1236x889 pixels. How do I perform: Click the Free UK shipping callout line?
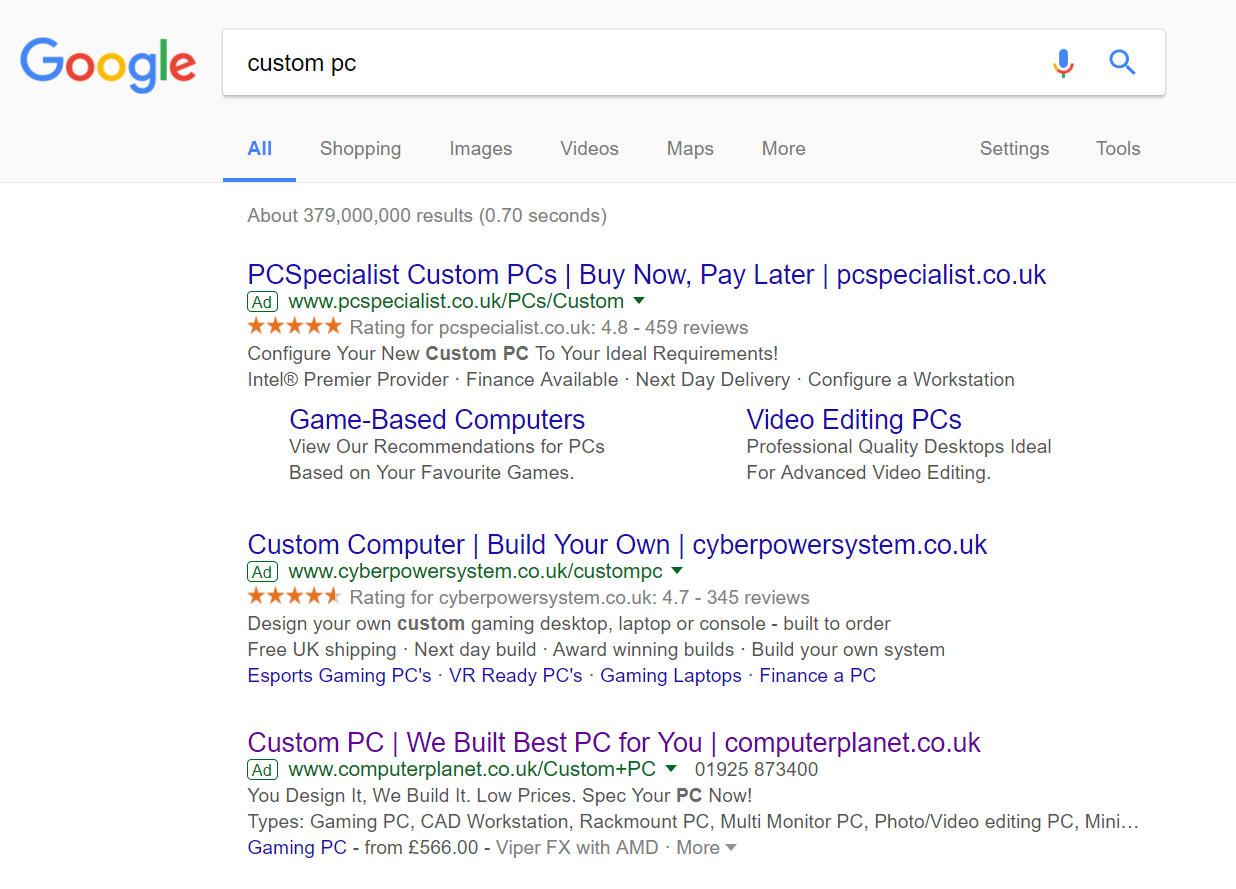(x=596, y=649)
